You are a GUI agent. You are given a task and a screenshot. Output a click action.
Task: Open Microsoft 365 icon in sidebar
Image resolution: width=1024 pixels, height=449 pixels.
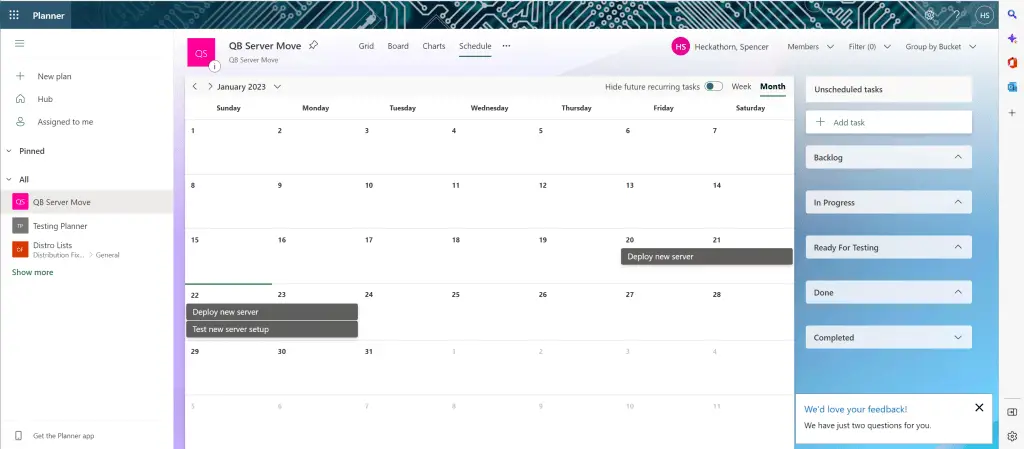click(1012, 63)
